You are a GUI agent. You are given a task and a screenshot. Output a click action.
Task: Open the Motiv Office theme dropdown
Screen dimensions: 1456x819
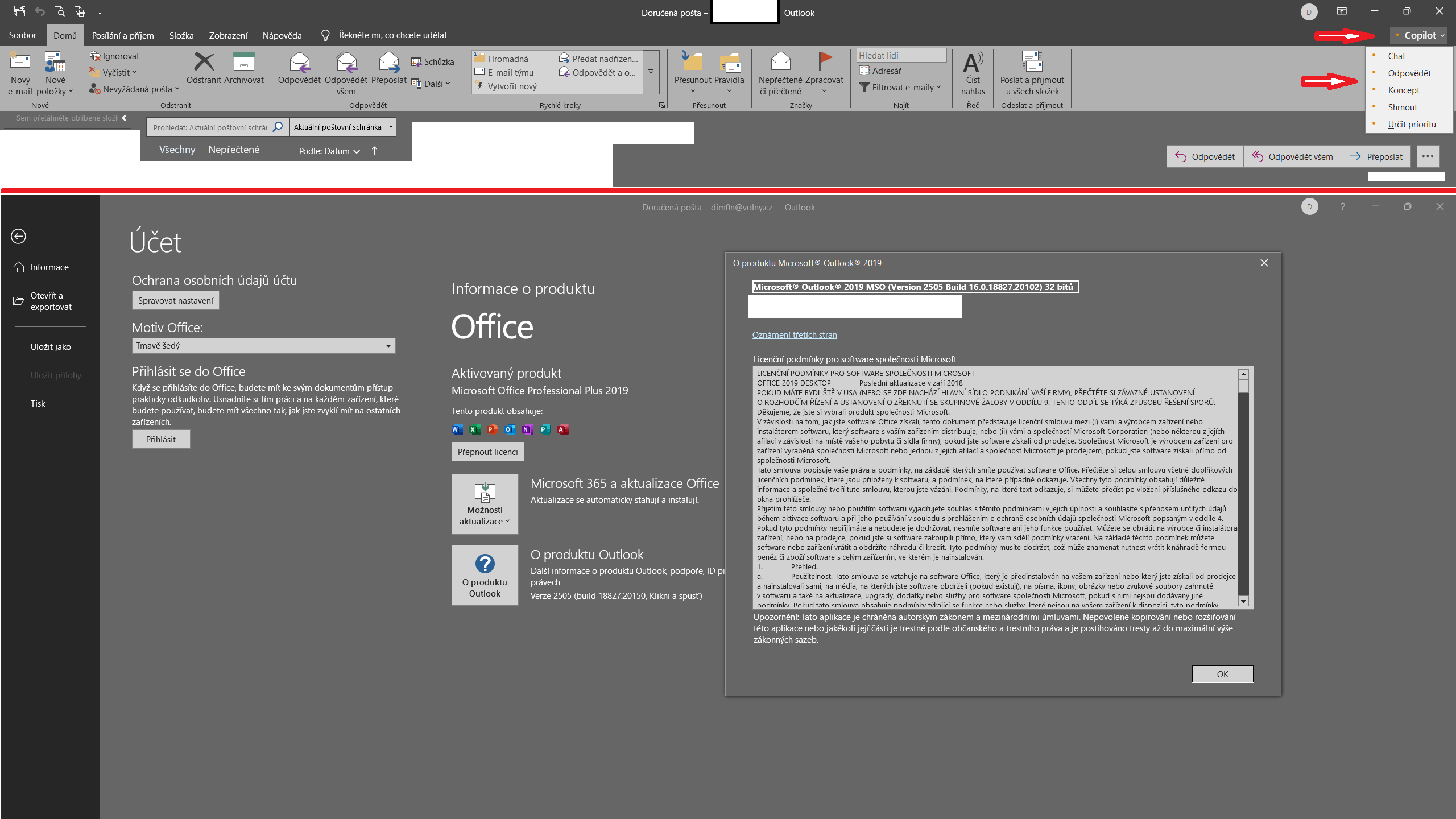[263, 345]
